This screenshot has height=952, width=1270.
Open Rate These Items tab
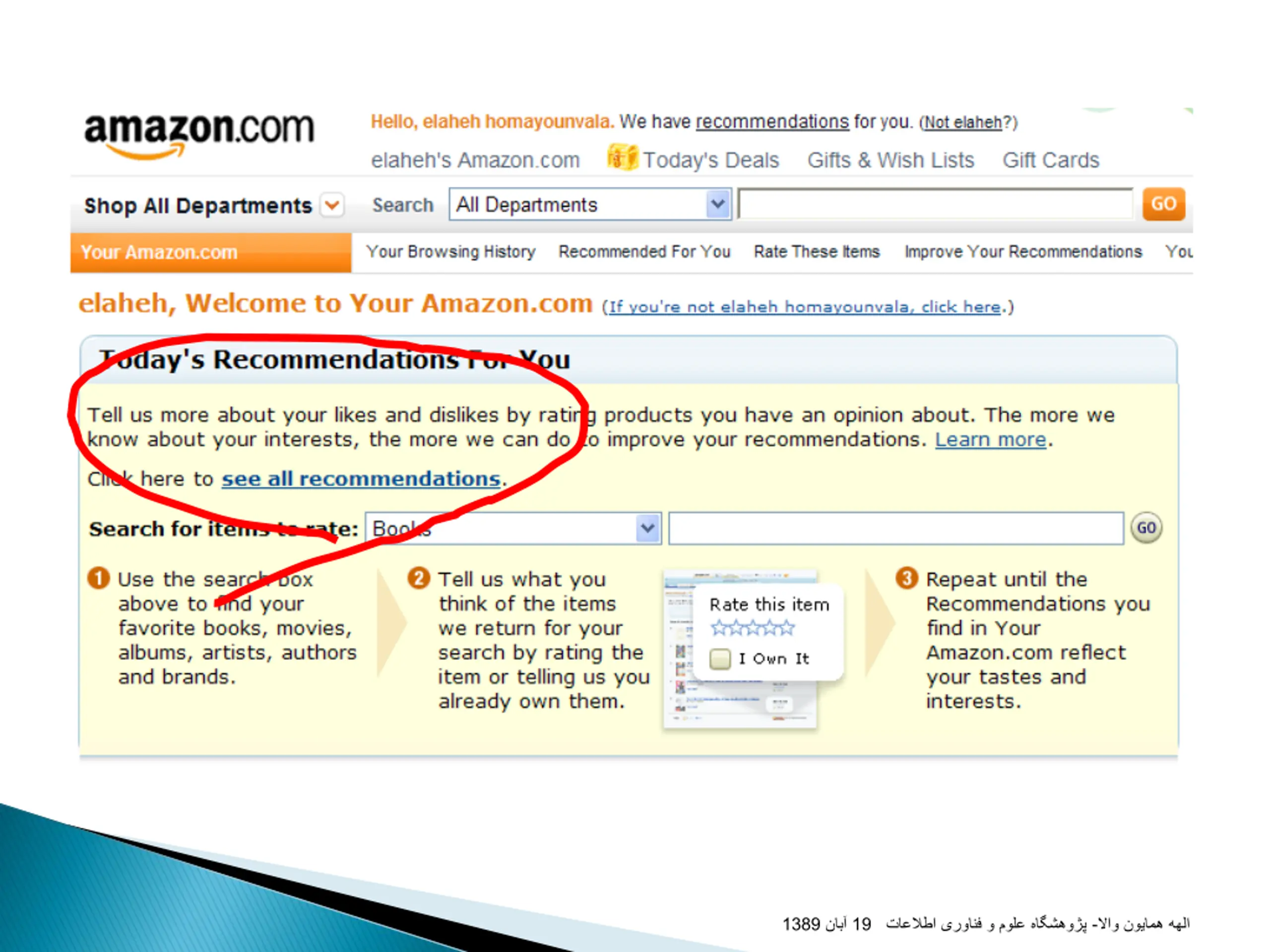point(817,252)
